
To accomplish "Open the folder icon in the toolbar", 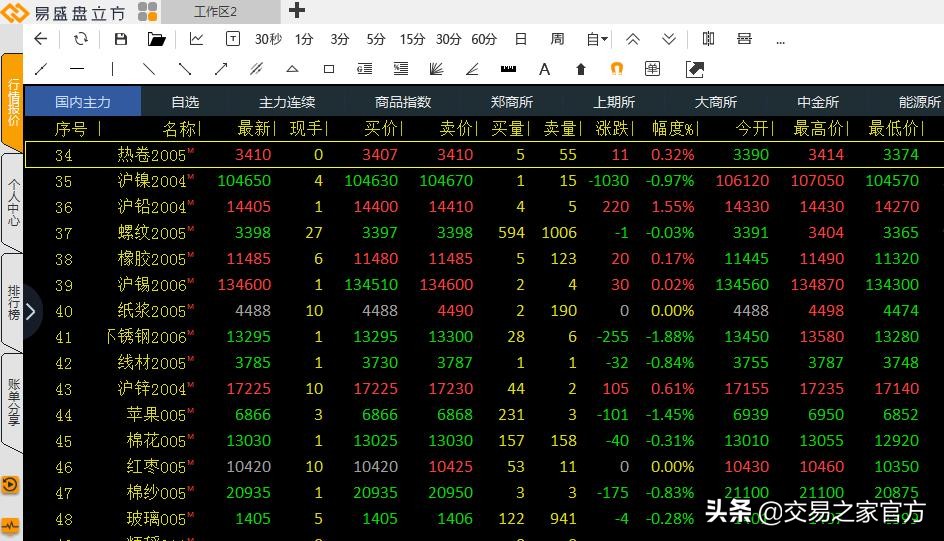I will coord(157,39).
